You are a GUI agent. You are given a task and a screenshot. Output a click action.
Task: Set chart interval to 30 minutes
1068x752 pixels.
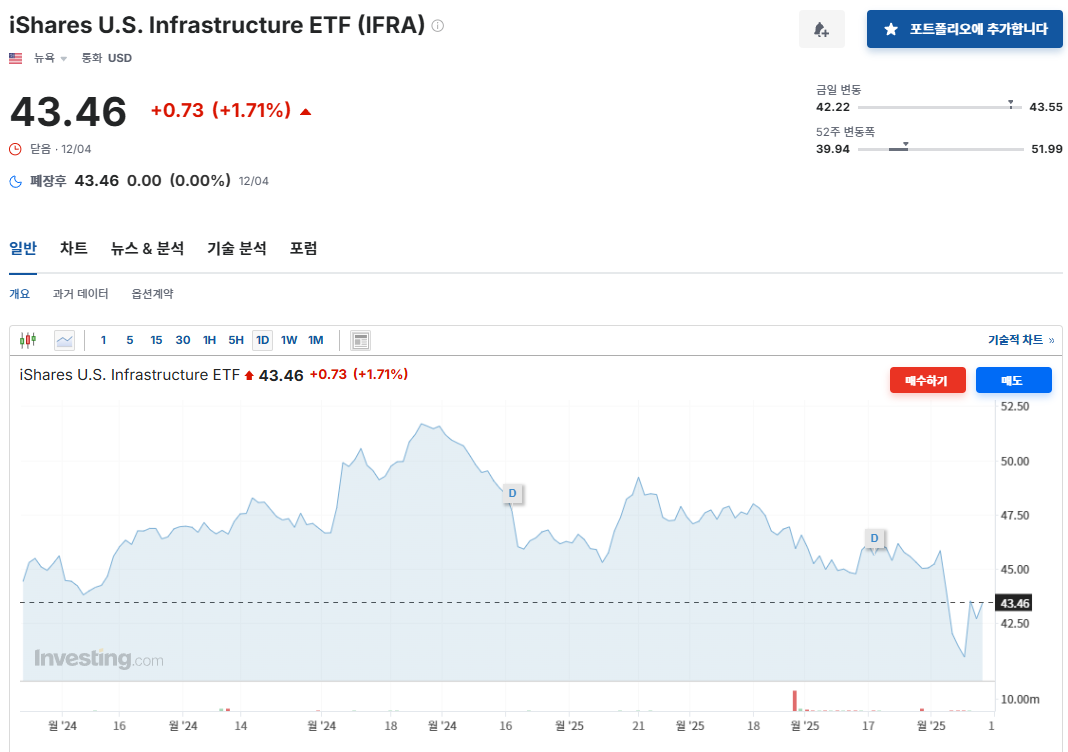[x=183, y=340]
